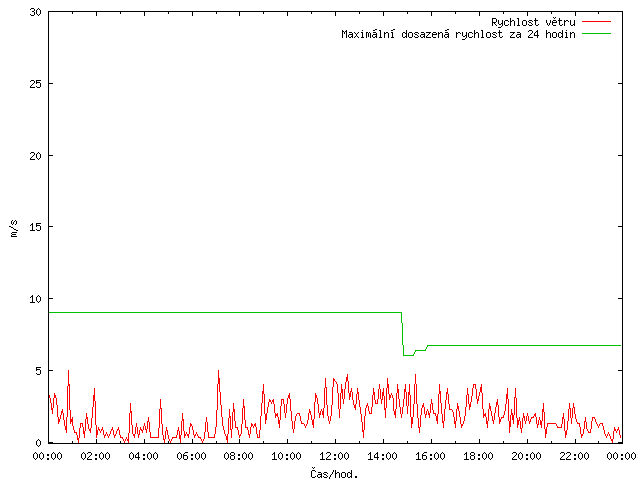The height and width of the screenshot is (480, 640).
Task: Click the y-axis value 15
Action: coord(36,227)
